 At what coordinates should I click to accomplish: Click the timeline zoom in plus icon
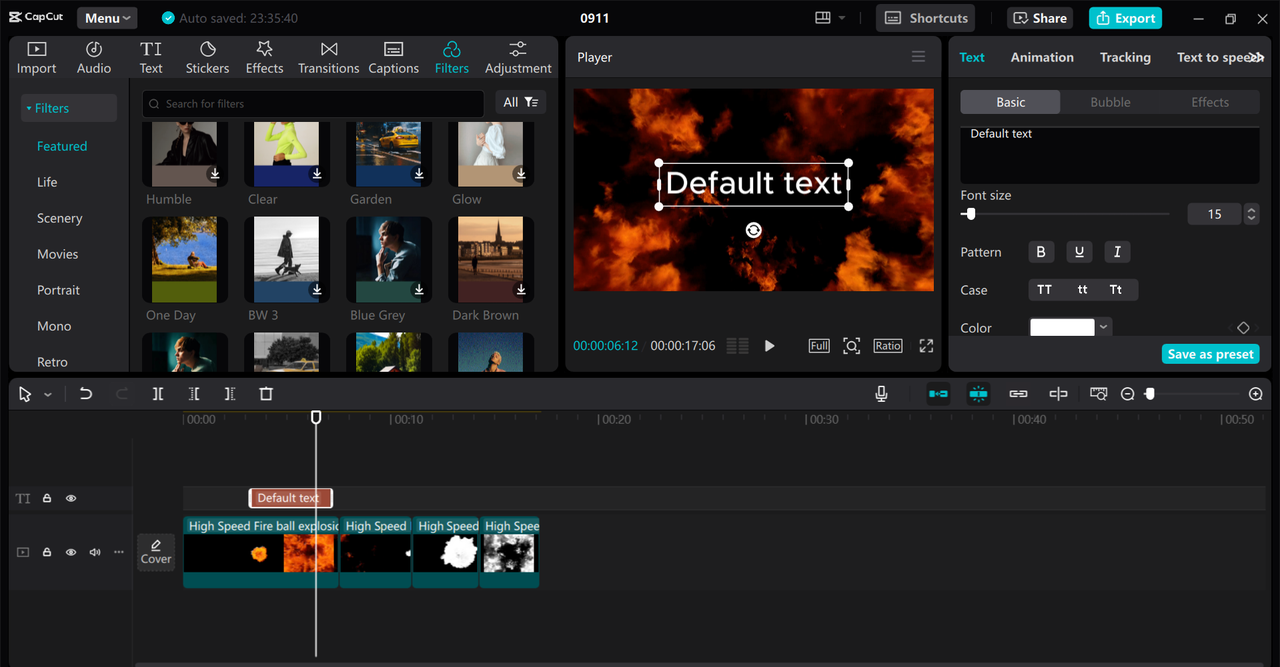click(x=1256, y=394)
